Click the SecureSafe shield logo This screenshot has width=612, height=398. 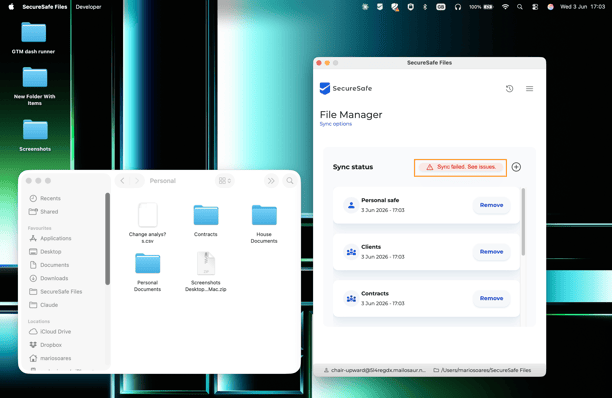click(325, 88)
